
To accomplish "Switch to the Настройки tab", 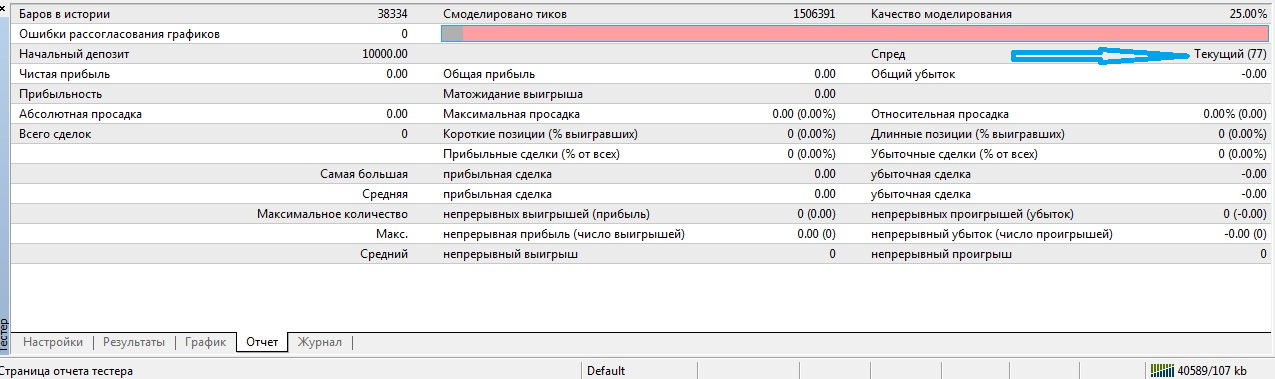I will (53, 342).
